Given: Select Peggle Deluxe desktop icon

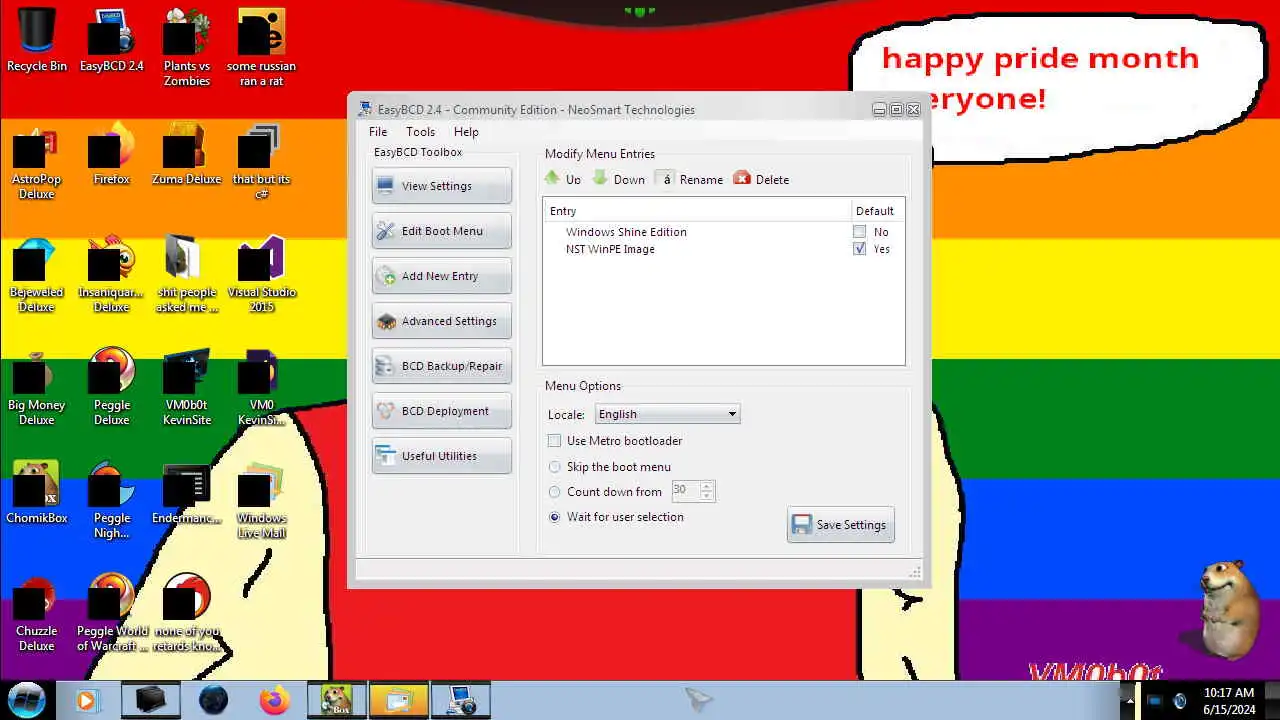Looking at the screenshot, I should 112,386.
